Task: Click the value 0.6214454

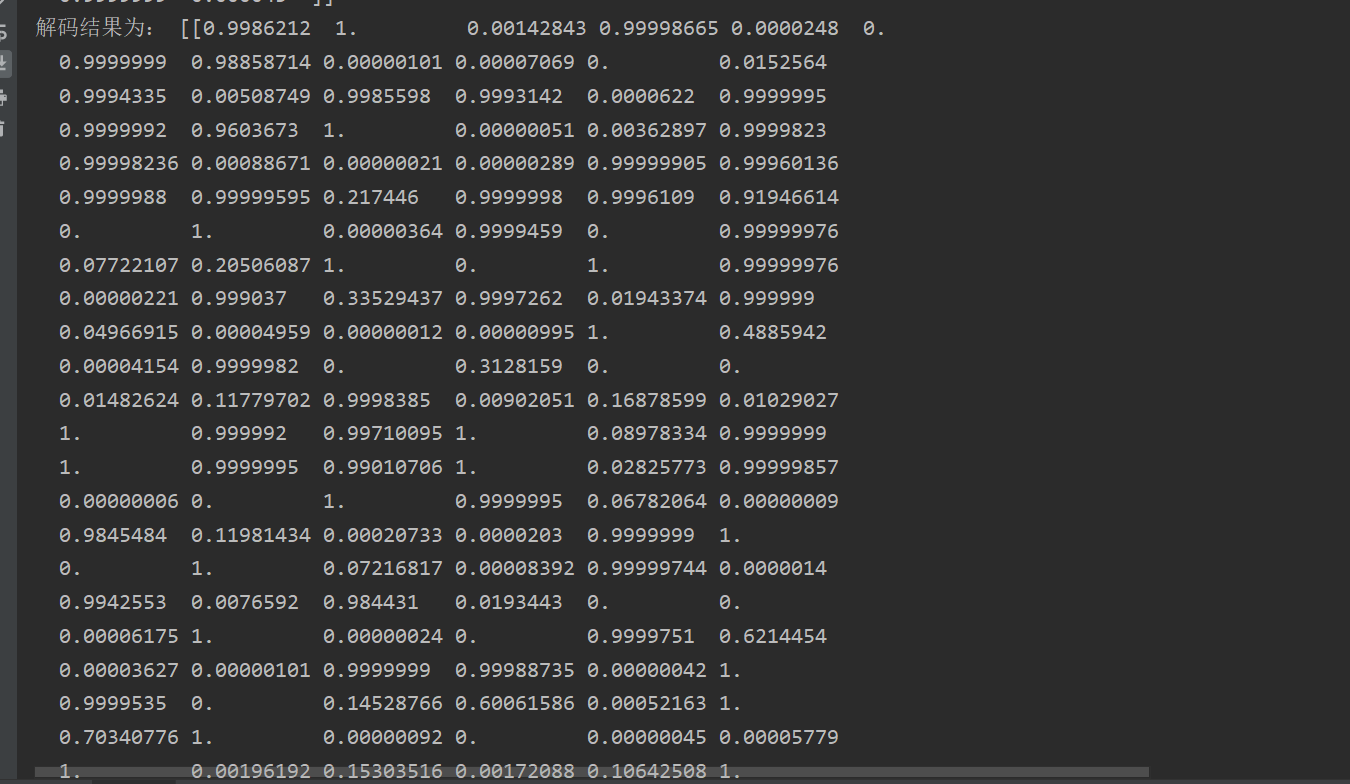Action: tap(773, 637)
